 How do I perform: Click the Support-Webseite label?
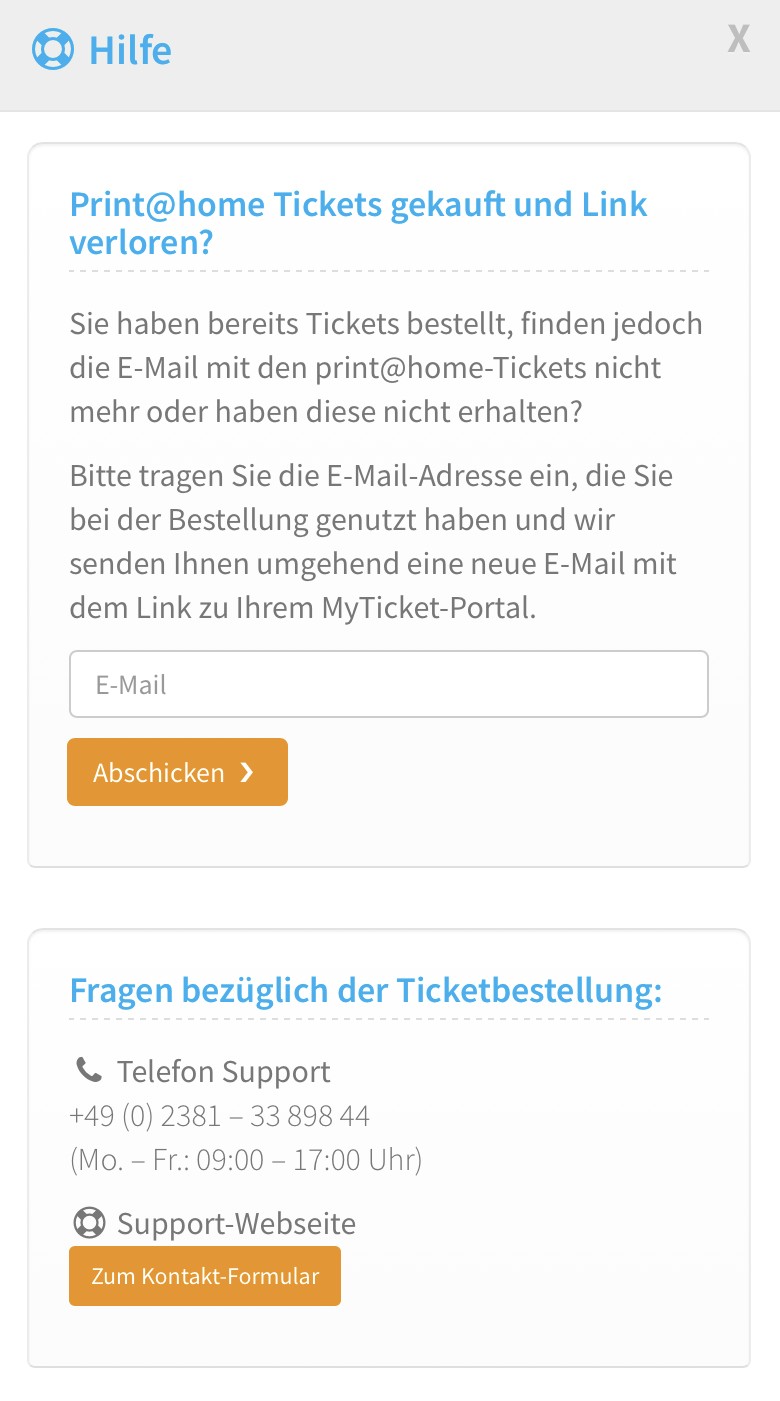pos(236,1224)
